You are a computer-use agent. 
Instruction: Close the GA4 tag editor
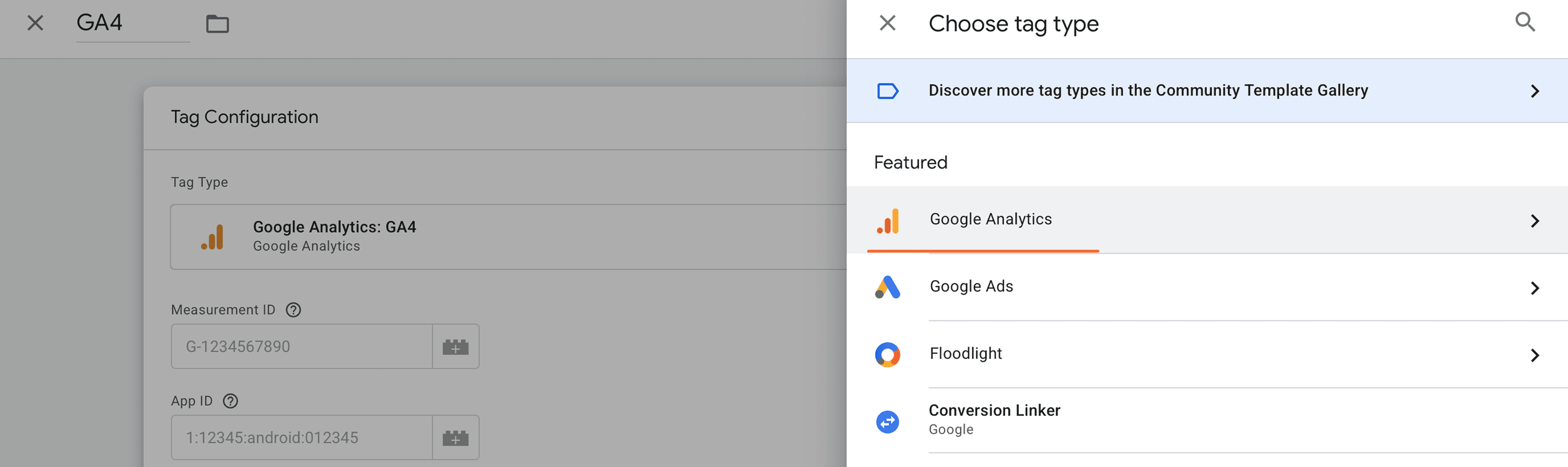(x=35, y=23)
